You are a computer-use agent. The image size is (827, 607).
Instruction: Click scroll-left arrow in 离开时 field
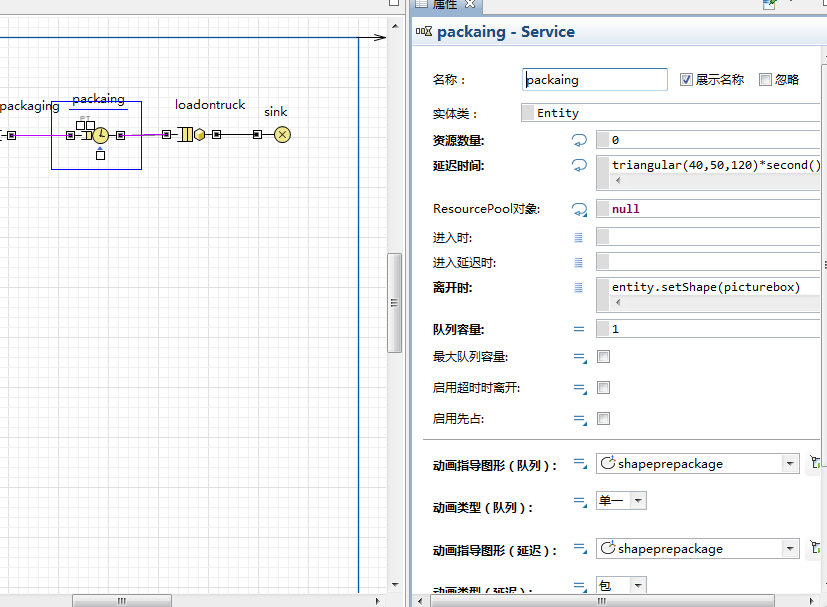618,302
